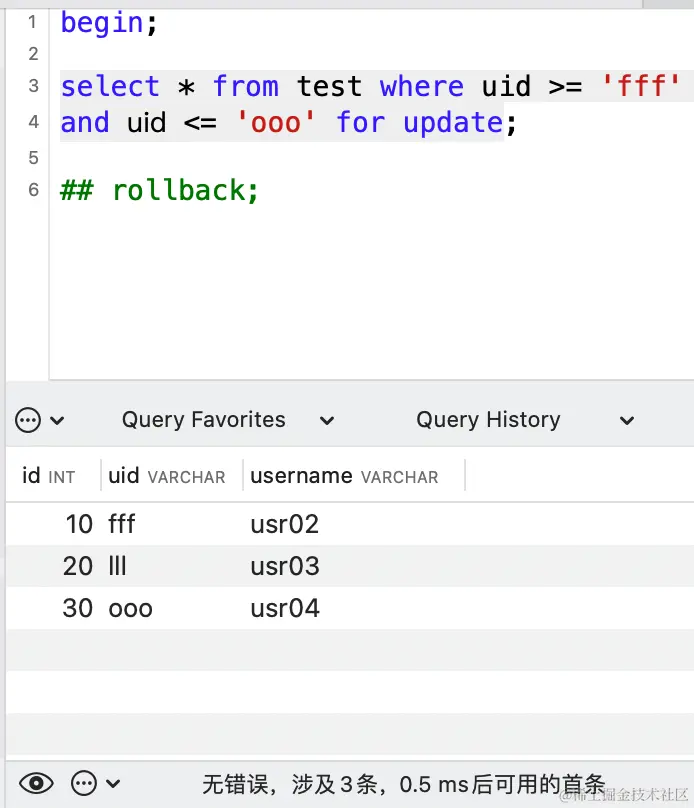Select the username cell usr03
The width and height of the screenshot is (694, 808).
pos(285,566)
